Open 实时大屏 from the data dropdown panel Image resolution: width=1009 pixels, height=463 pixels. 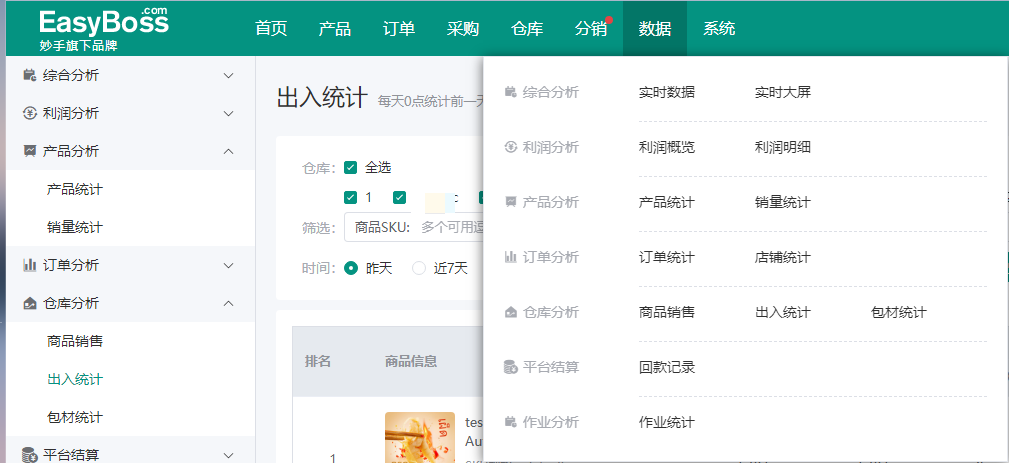click(782, 92)
